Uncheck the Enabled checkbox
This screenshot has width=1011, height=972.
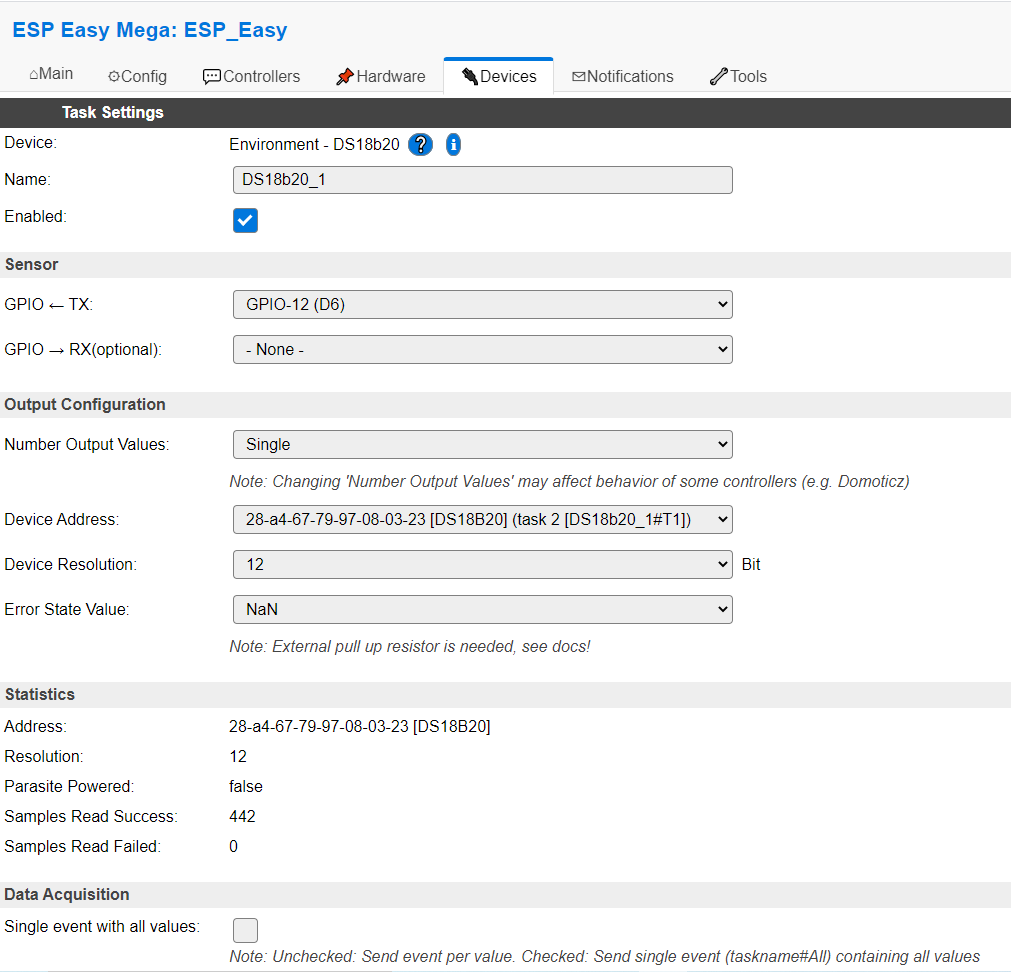(245, 220)
